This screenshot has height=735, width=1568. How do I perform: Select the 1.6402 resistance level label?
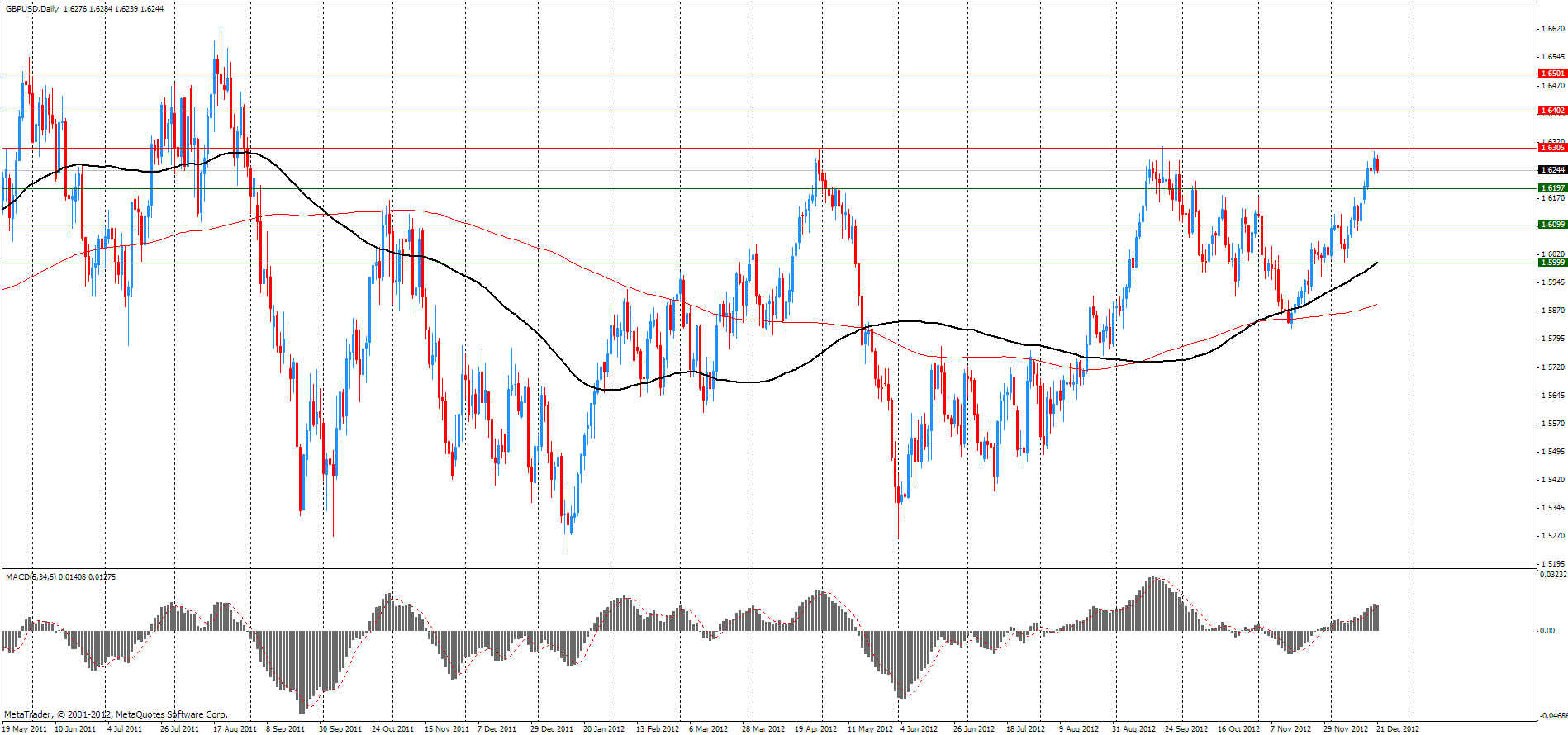click(1552, 111)
